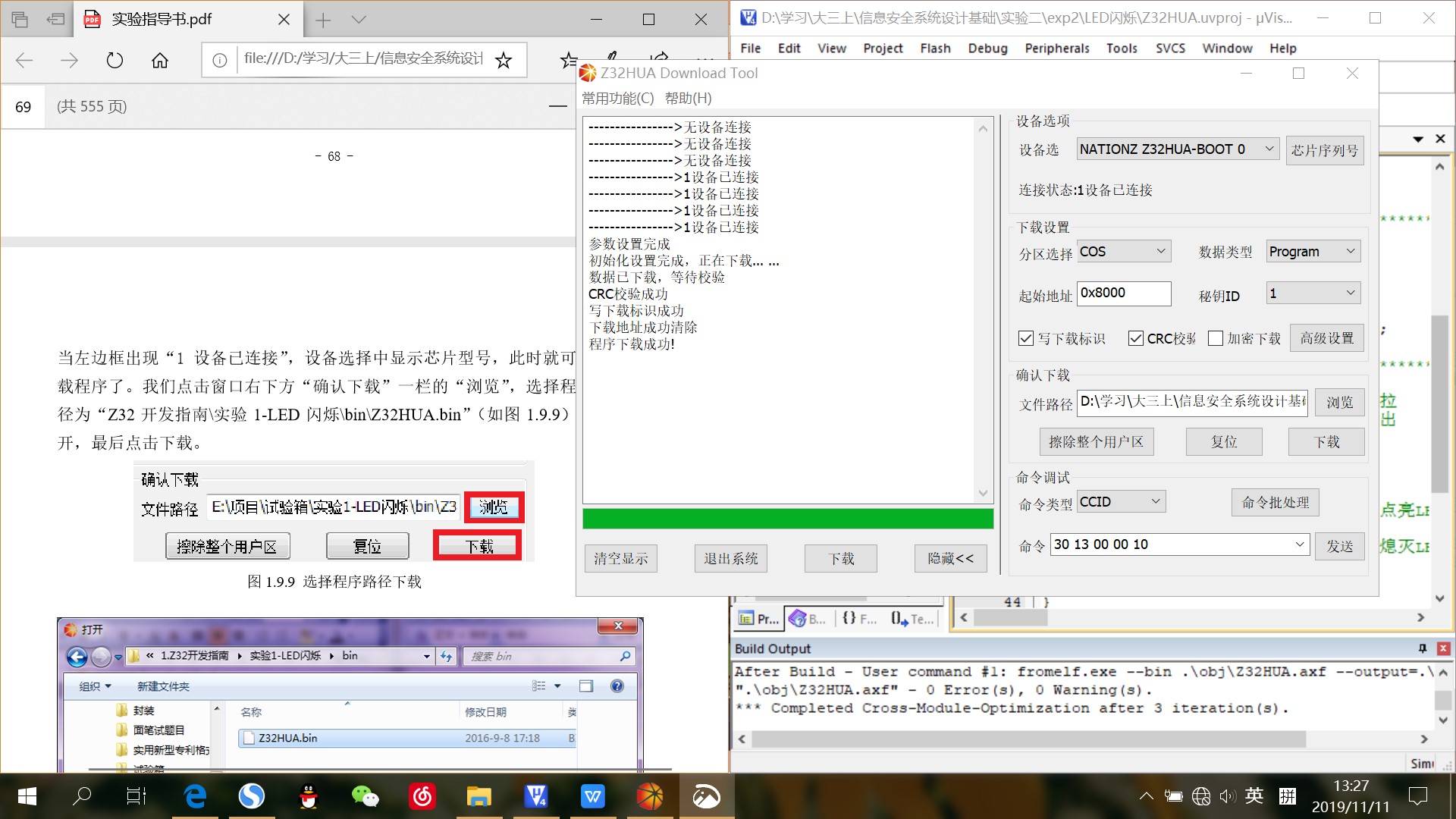1456x819 pixels.
Task: Click 命令批处理 button
Action: tap(1276, 503)
